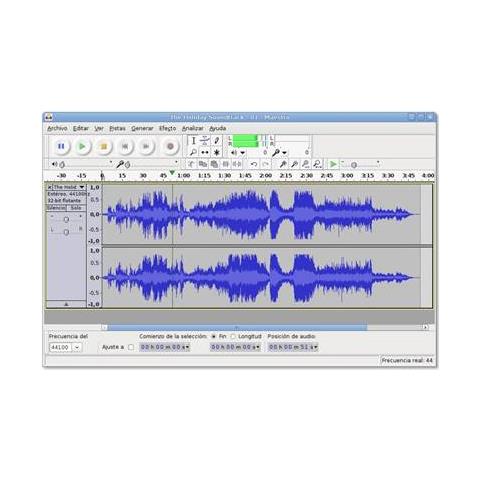Image resolution: width=480 pixels, height=480 pixels.
Task: Select the Selection (I-beam) tool
Action: pos(193,141)
